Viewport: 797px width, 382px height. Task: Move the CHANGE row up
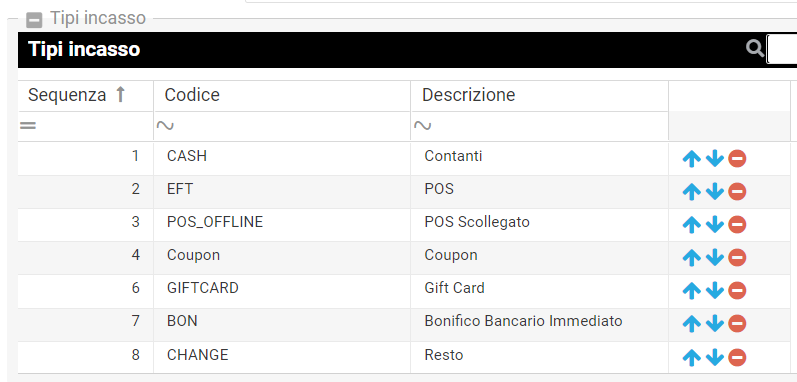(x=691, y=357)
